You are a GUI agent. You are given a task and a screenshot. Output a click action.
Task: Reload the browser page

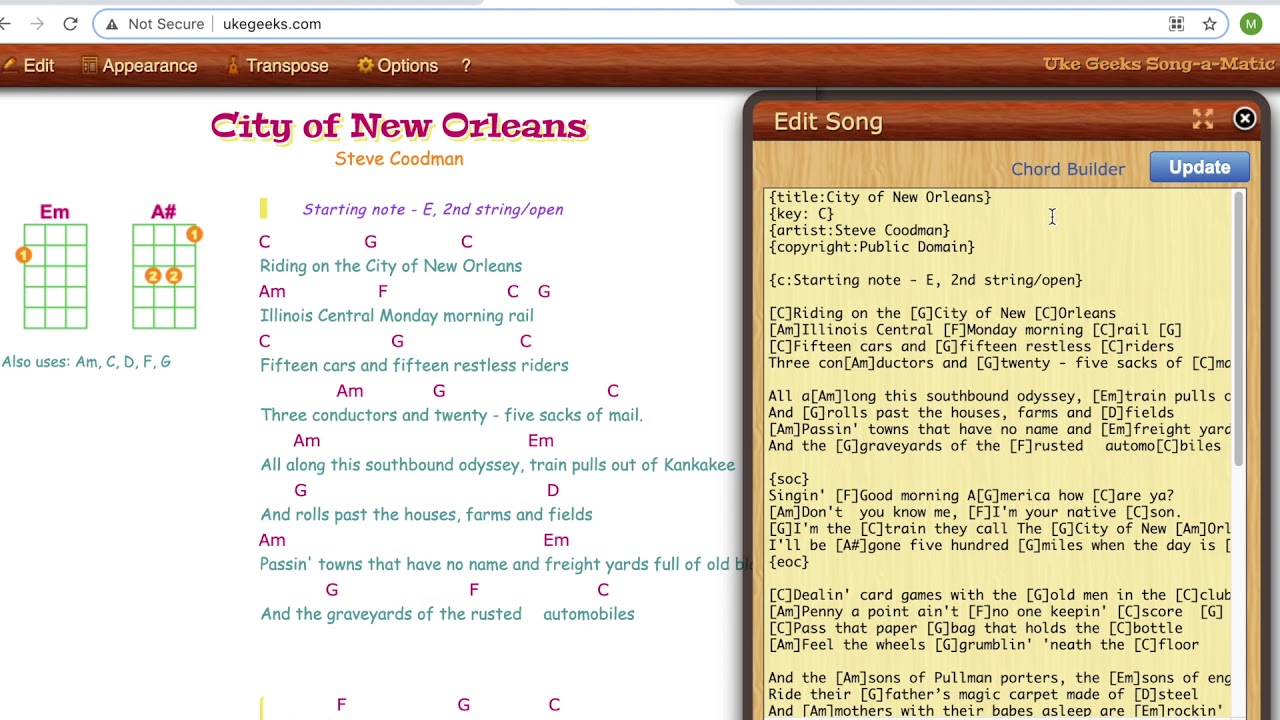click(x=70, y=24)
